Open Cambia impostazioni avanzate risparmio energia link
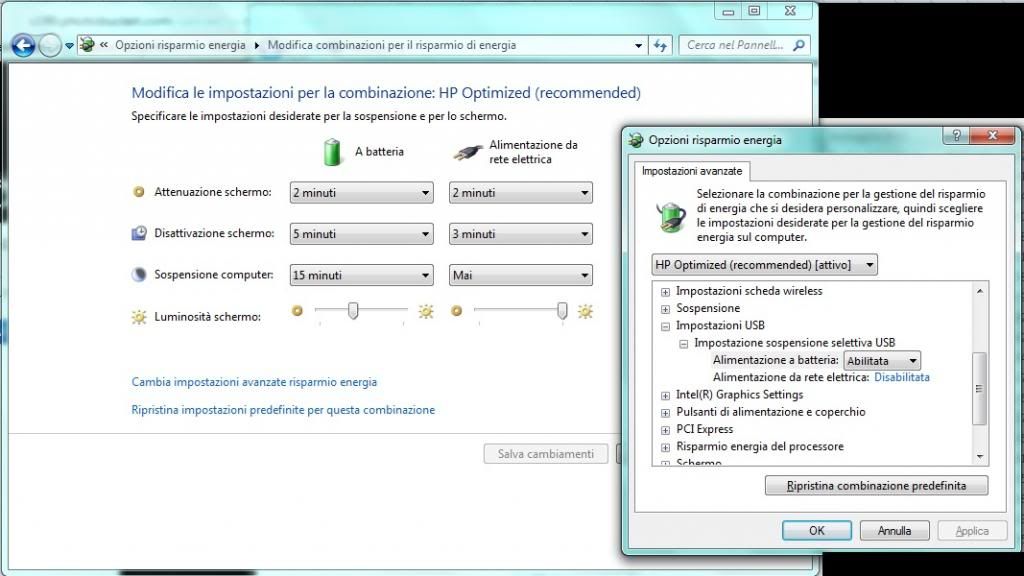Viewport: 1024px width, 576px height. (x=254, y=382)
